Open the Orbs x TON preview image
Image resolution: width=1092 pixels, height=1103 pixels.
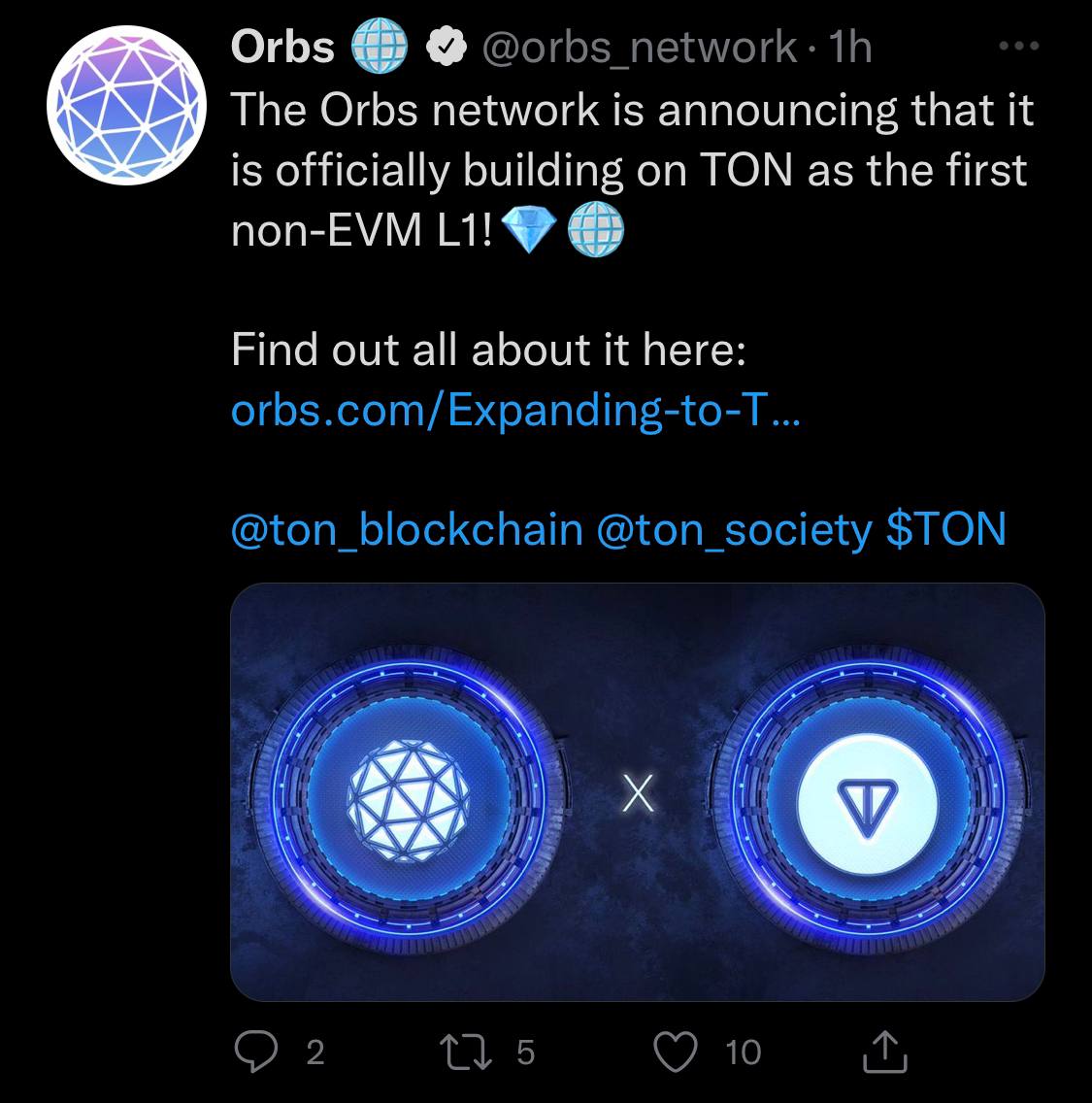click(x=637, y=791)
